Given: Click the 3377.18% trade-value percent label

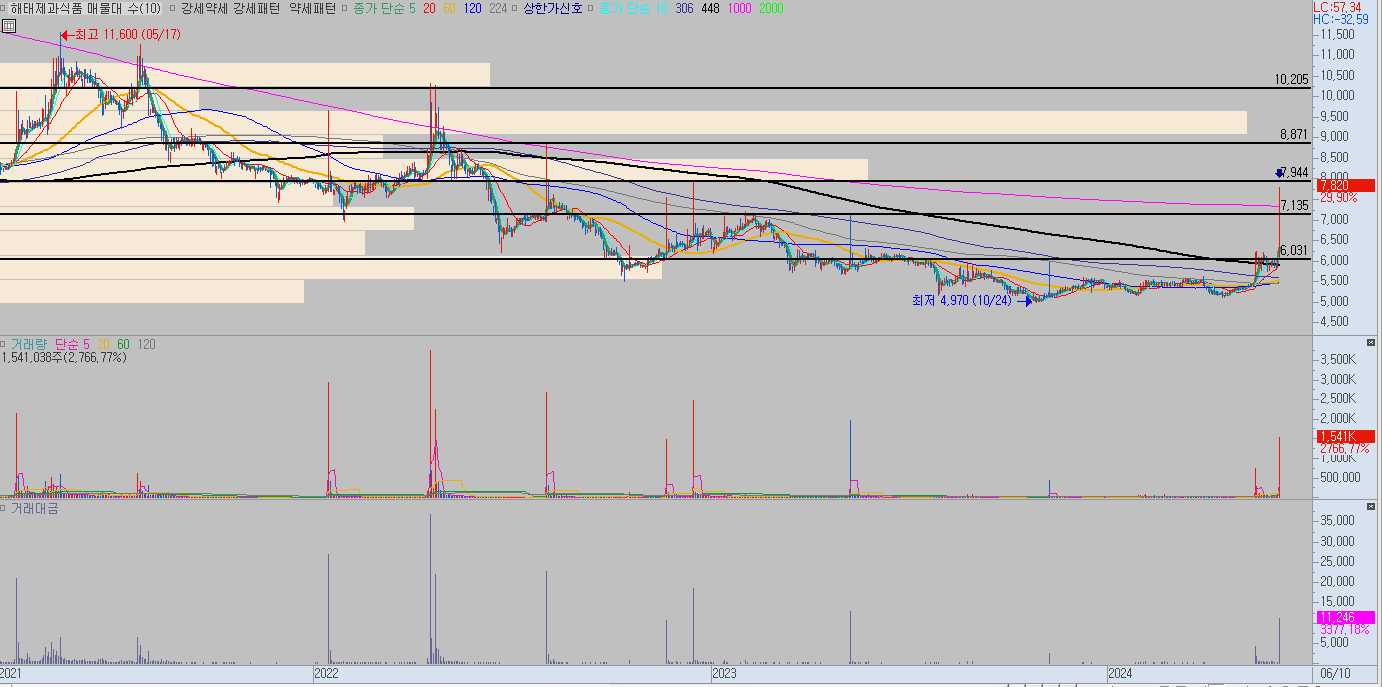Looking at the screenshot, I should 1344,629.
